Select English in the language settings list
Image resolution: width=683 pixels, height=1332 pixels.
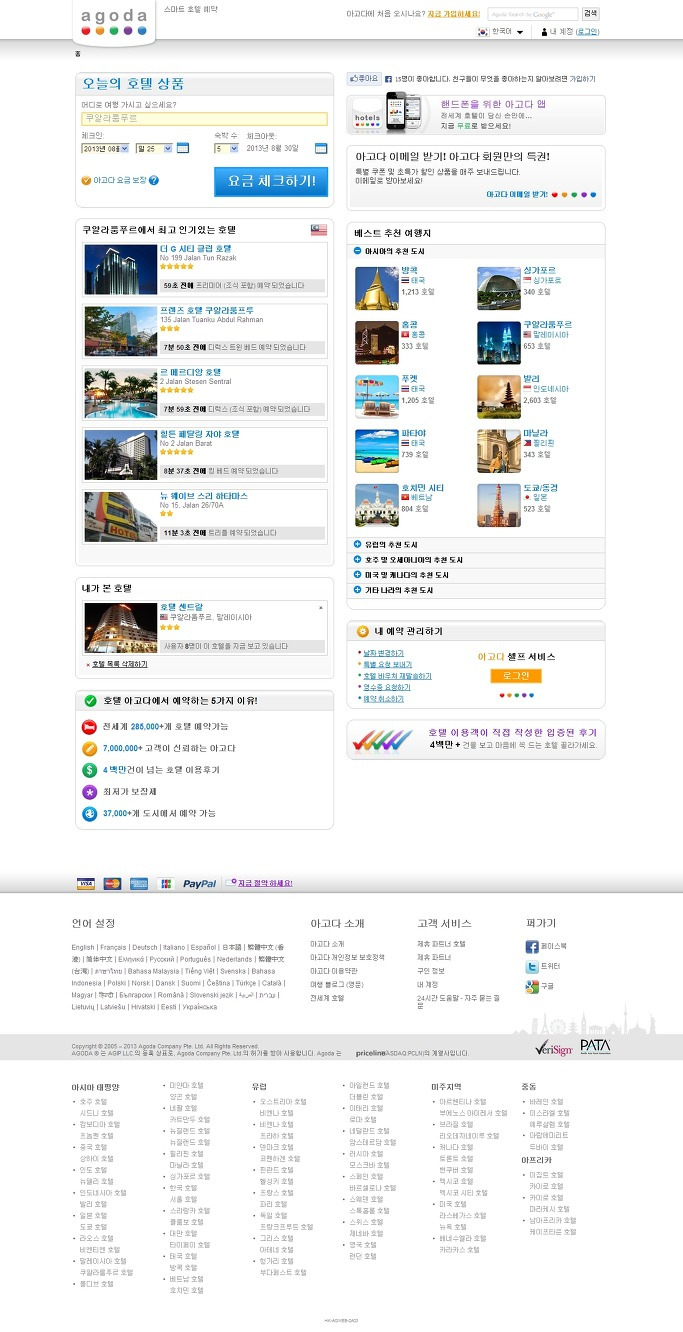click(x=83, y=947)
